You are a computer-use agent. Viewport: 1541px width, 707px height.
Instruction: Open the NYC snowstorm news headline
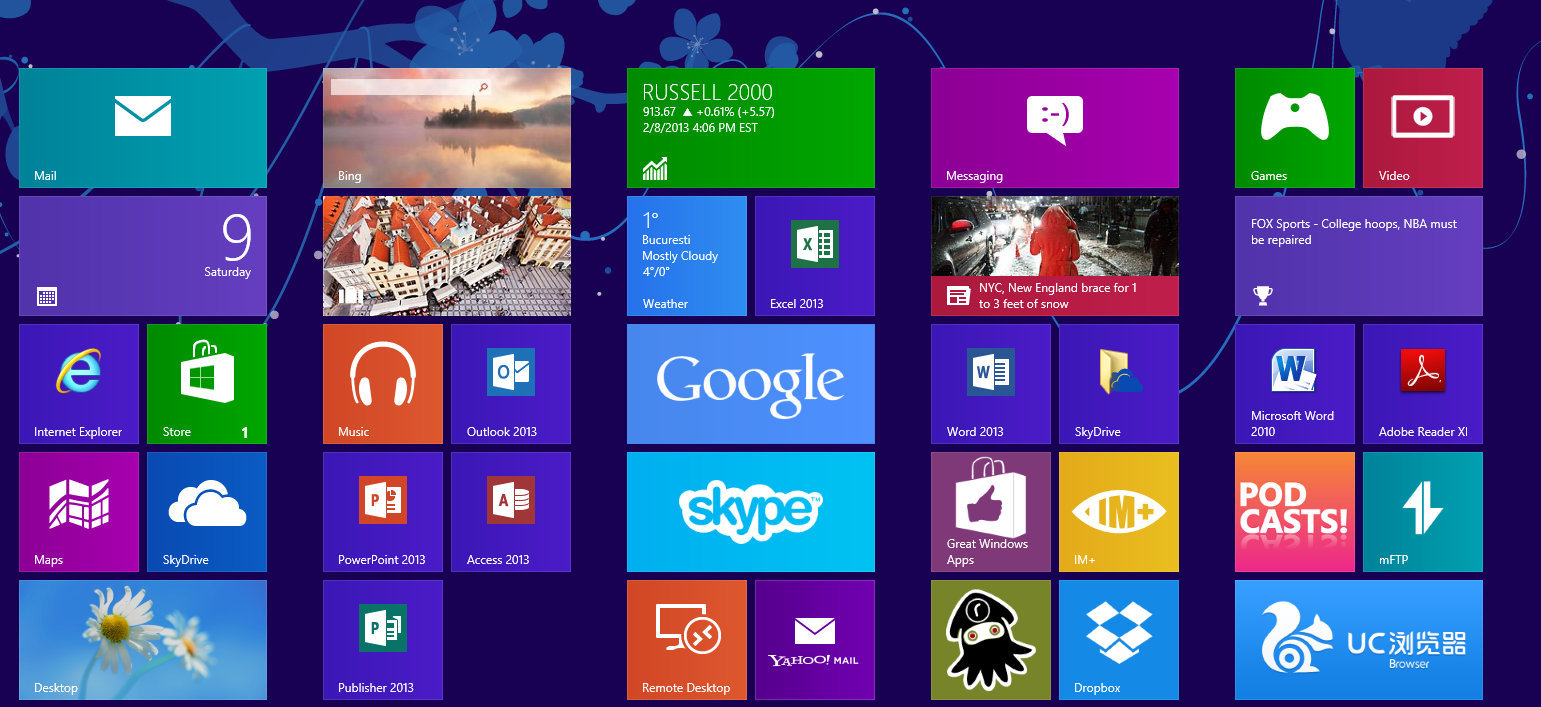click(1054, 255)
